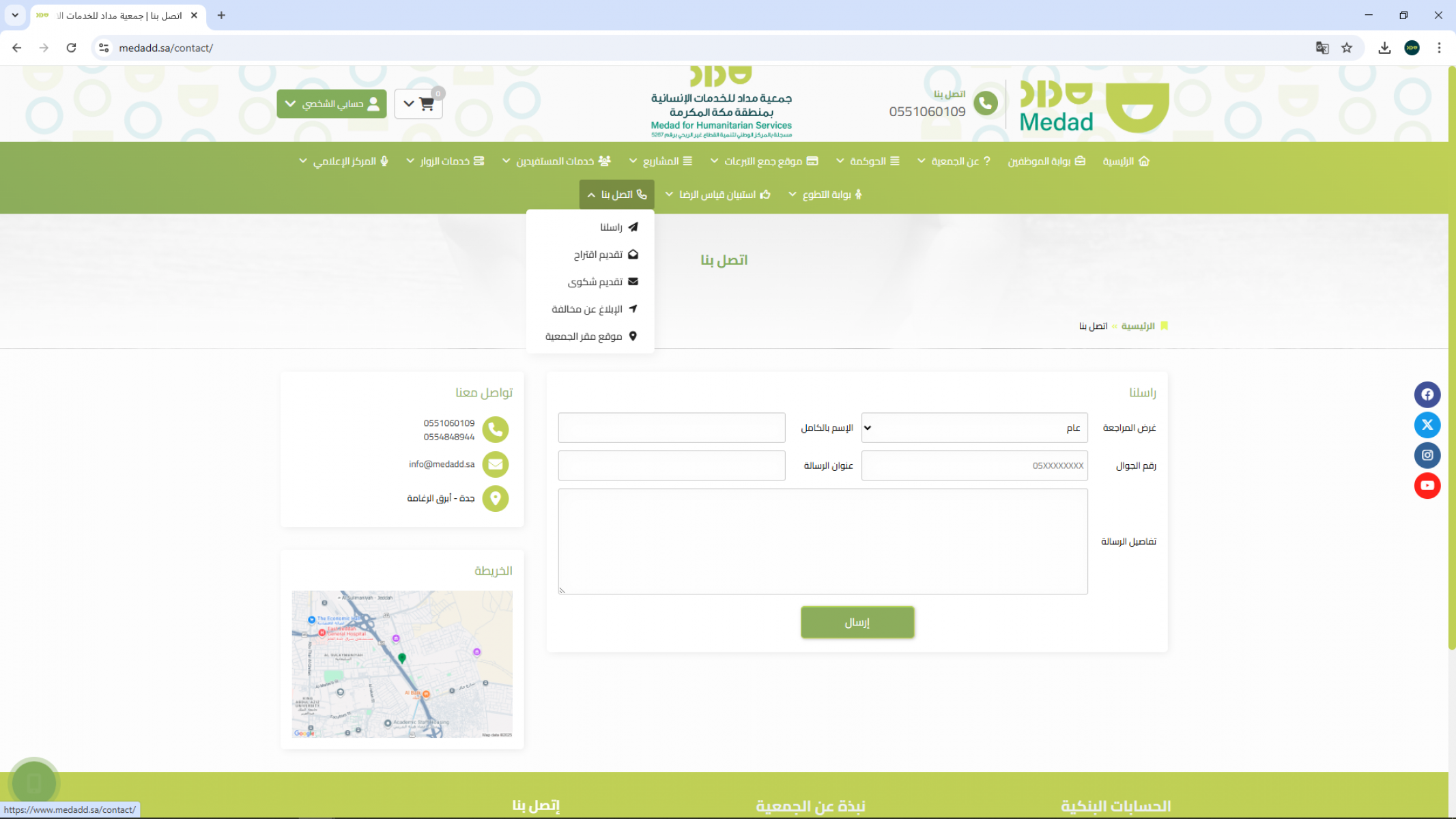This screenshot has height=819, width=1456.
Task: Expand the المركز الإعلامي menu
Action: click(343, 161)
